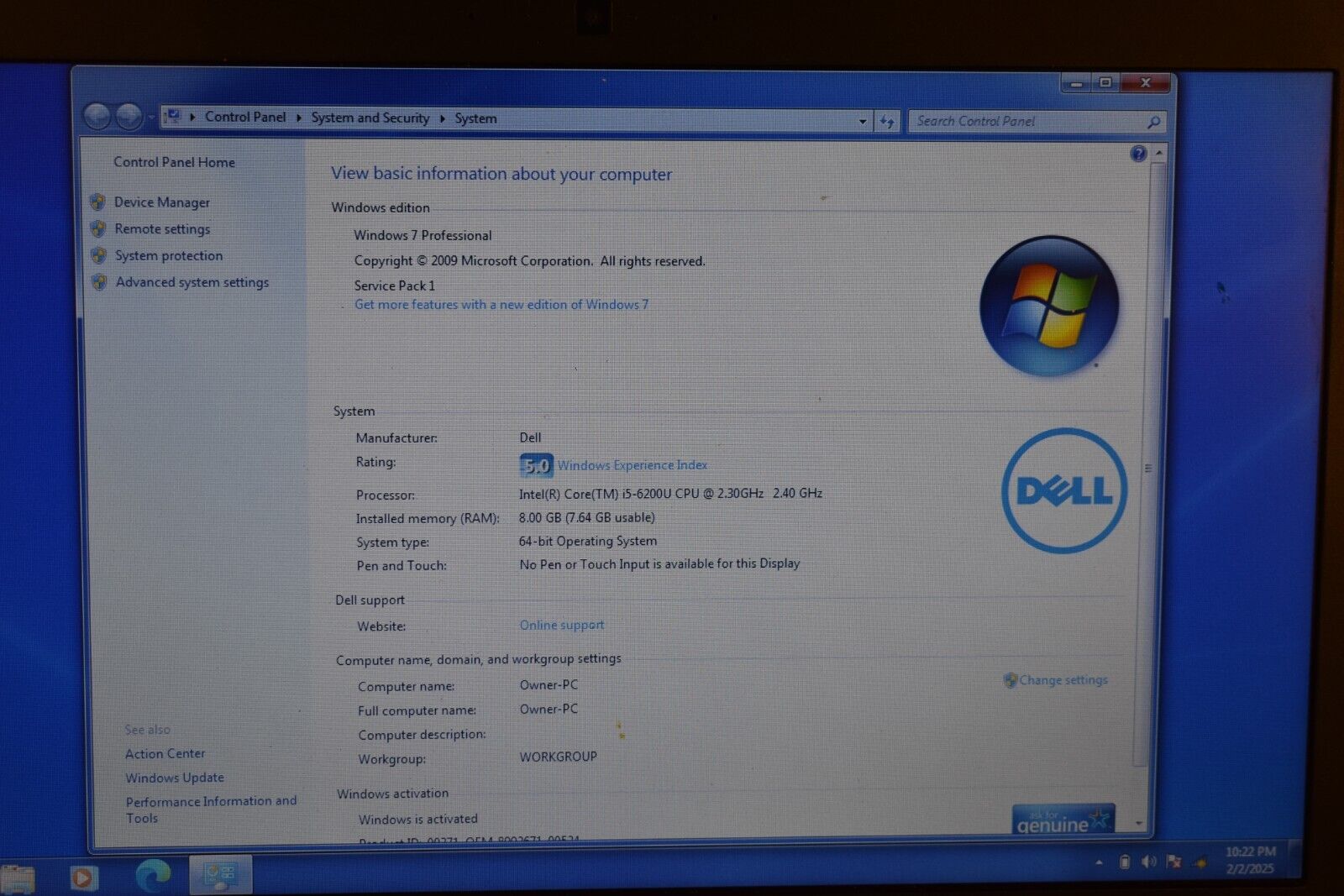Screen dimensions: 1344x896
Task: Open Windows Update under See also
Action: tap(175, 778)
